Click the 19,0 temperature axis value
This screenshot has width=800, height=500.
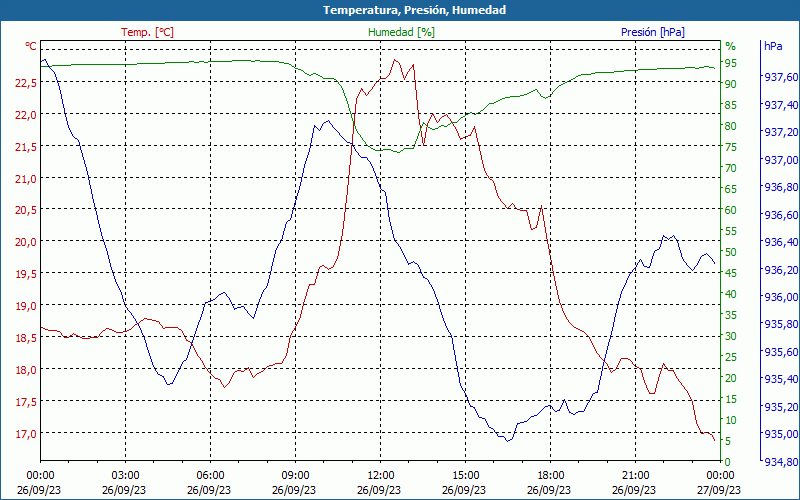tap(26, 306)
